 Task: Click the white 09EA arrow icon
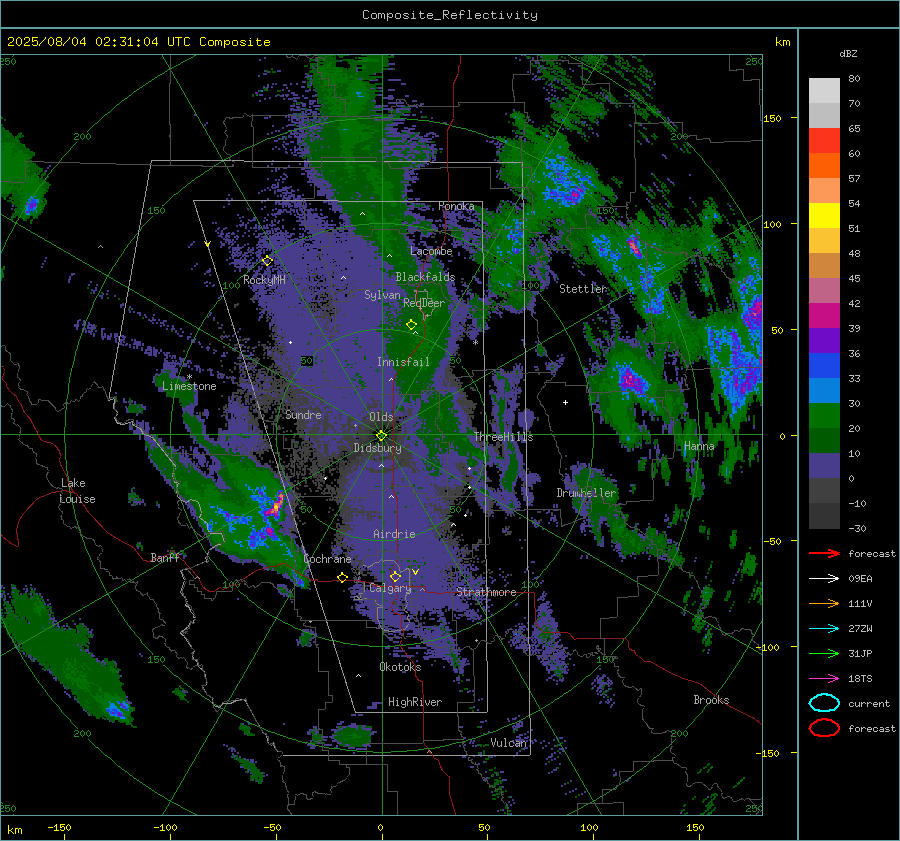824,579
